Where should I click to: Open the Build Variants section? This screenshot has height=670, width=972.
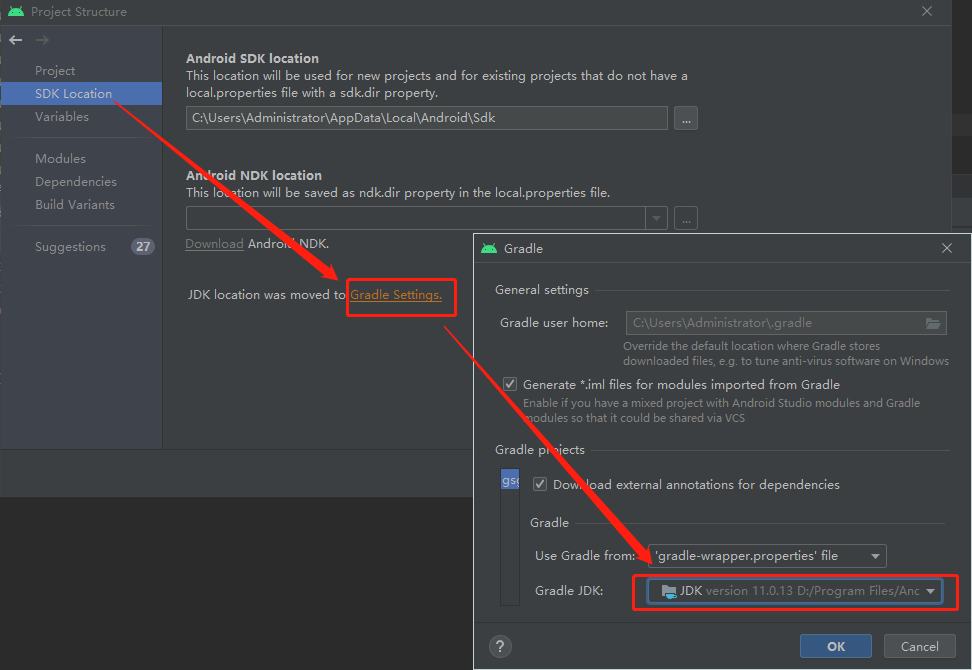pyautogui.click(x=75, y=205)
